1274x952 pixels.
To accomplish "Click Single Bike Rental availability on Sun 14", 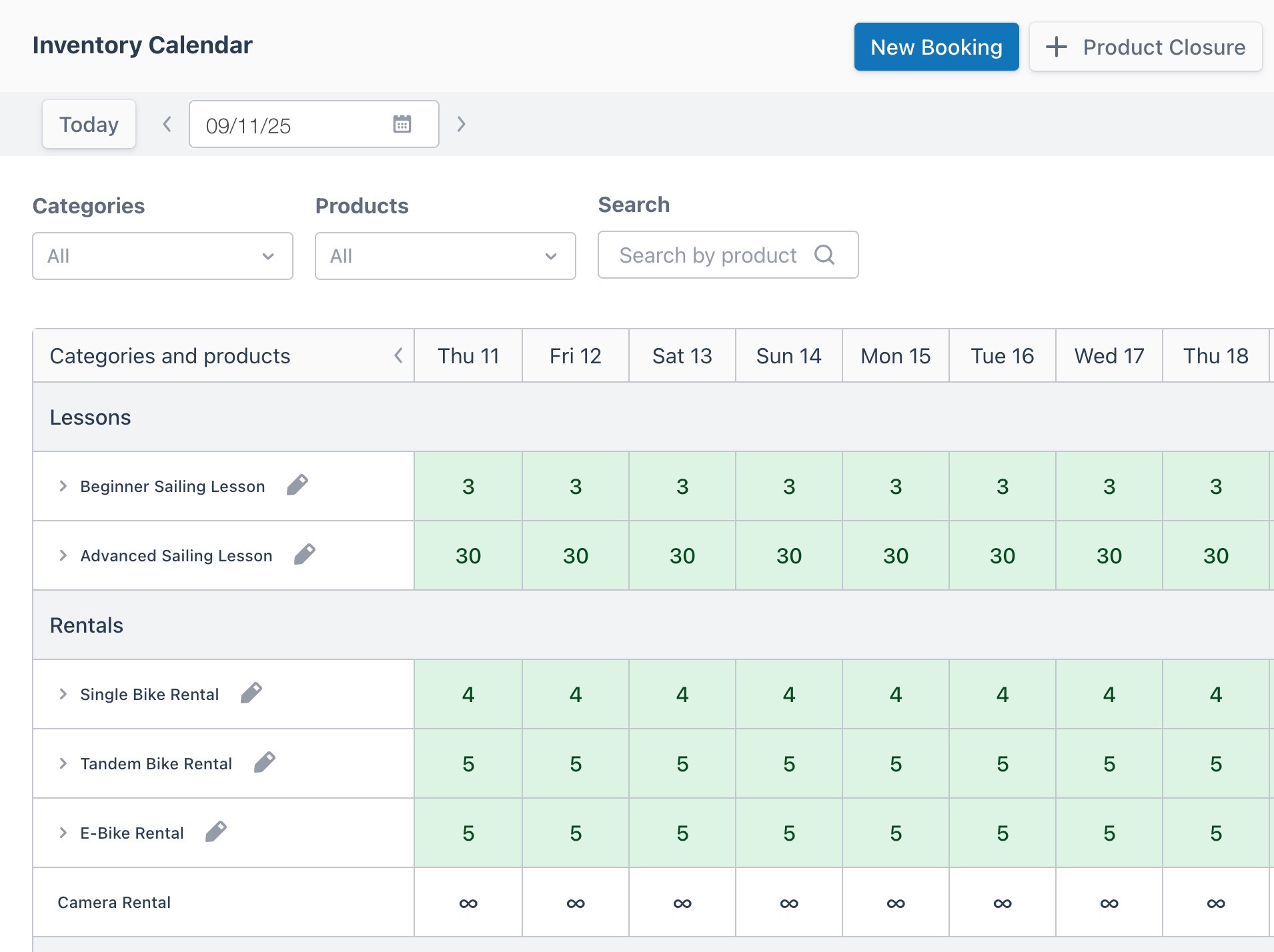I will coord(789,694).
